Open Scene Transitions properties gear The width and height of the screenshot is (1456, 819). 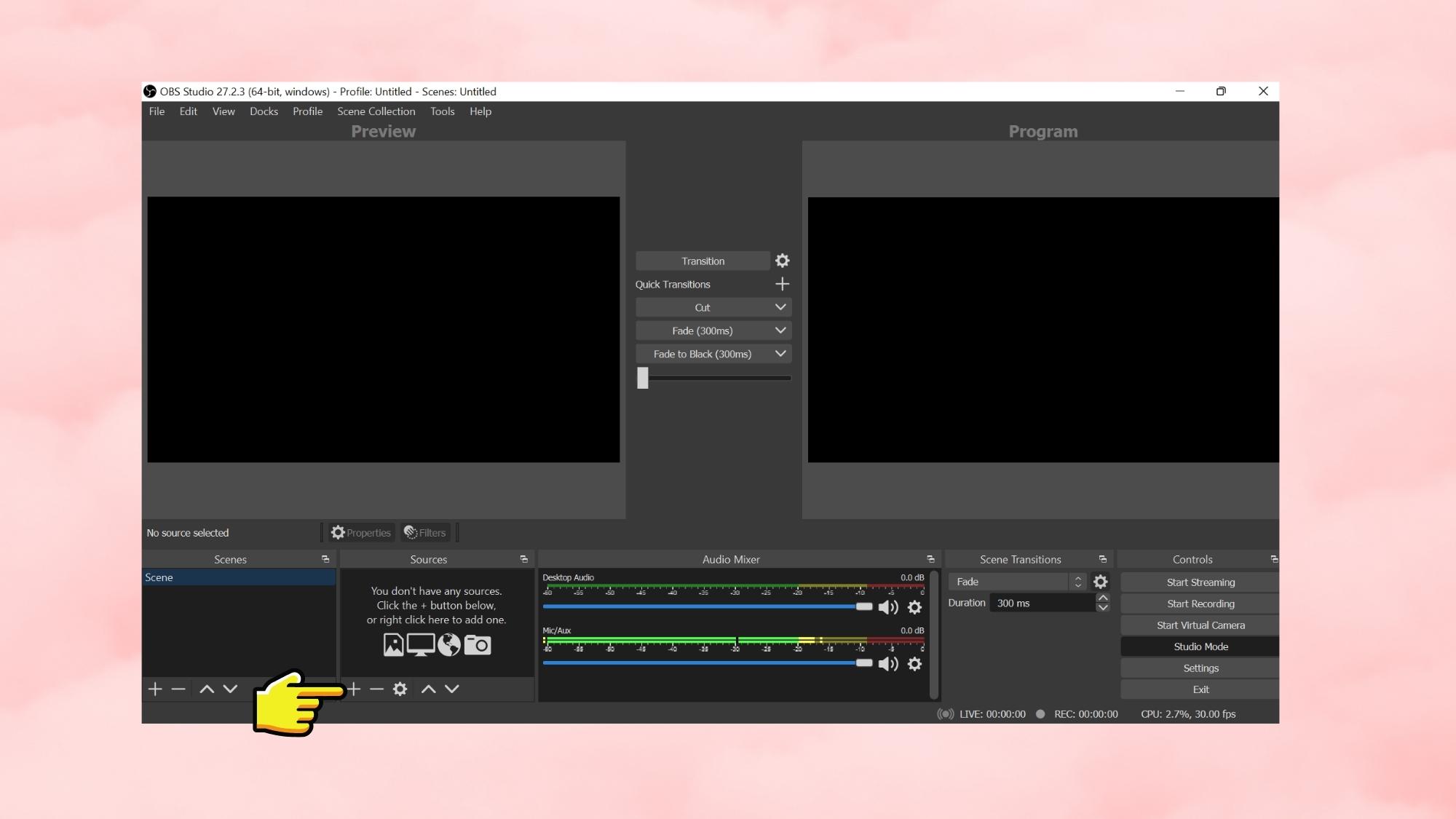coord(1101,582)
